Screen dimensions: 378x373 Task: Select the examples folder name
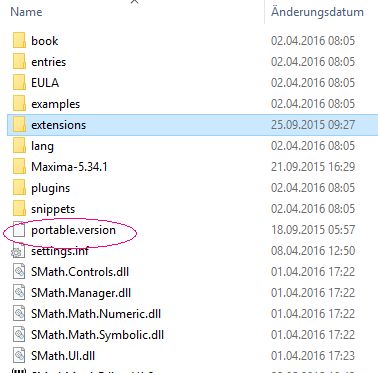(56, 104)
